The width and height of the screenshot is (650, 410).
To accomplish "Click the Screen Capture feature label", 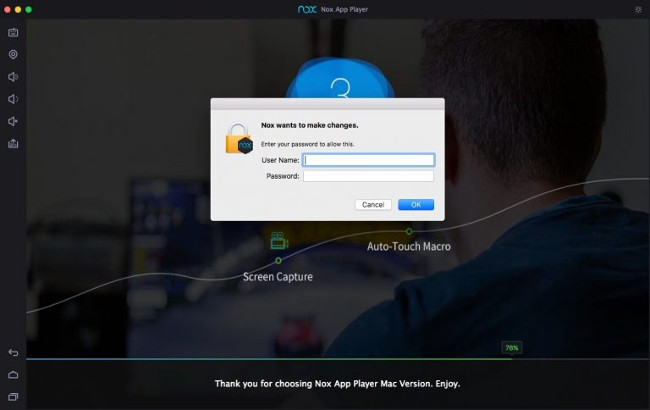I will point(278,276).
